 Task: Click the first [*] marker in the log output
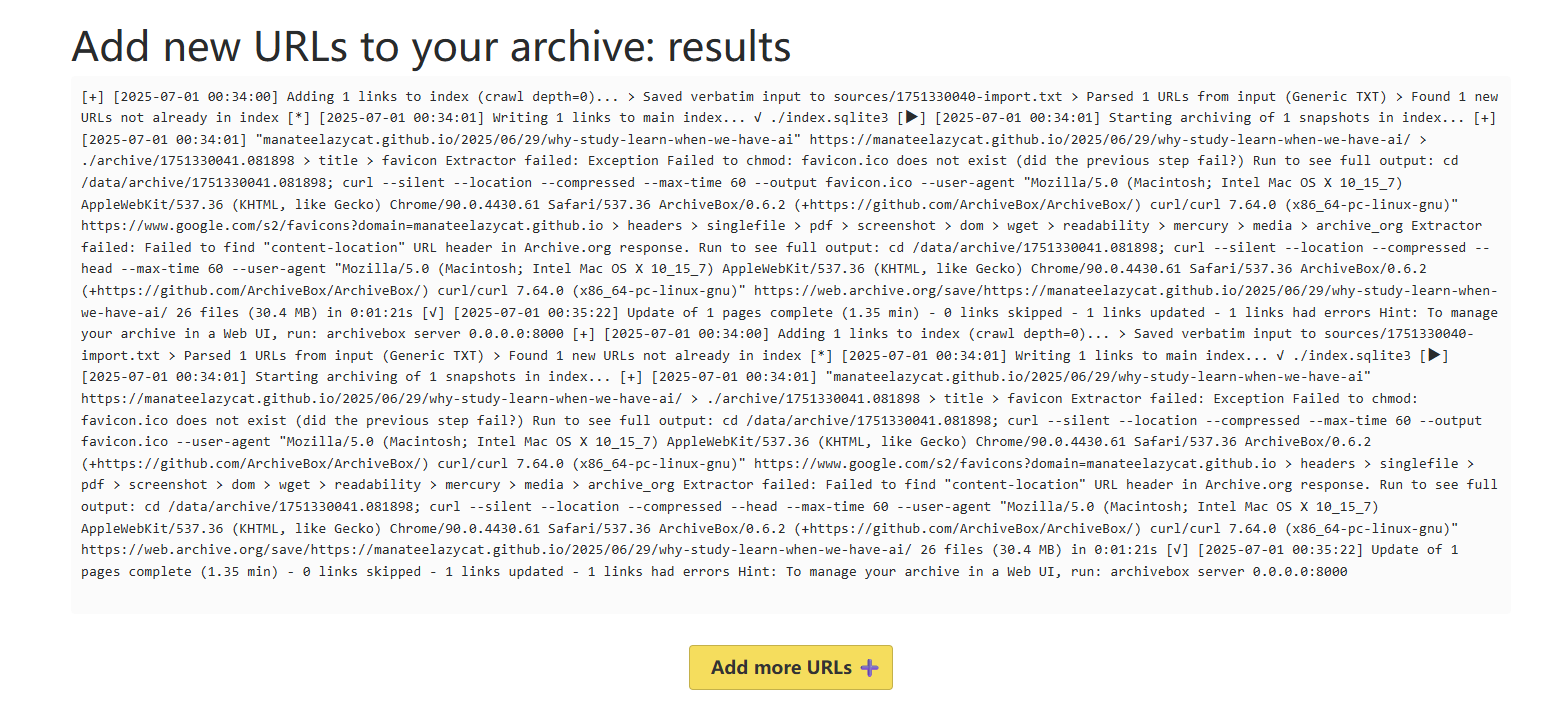(299, 118)
